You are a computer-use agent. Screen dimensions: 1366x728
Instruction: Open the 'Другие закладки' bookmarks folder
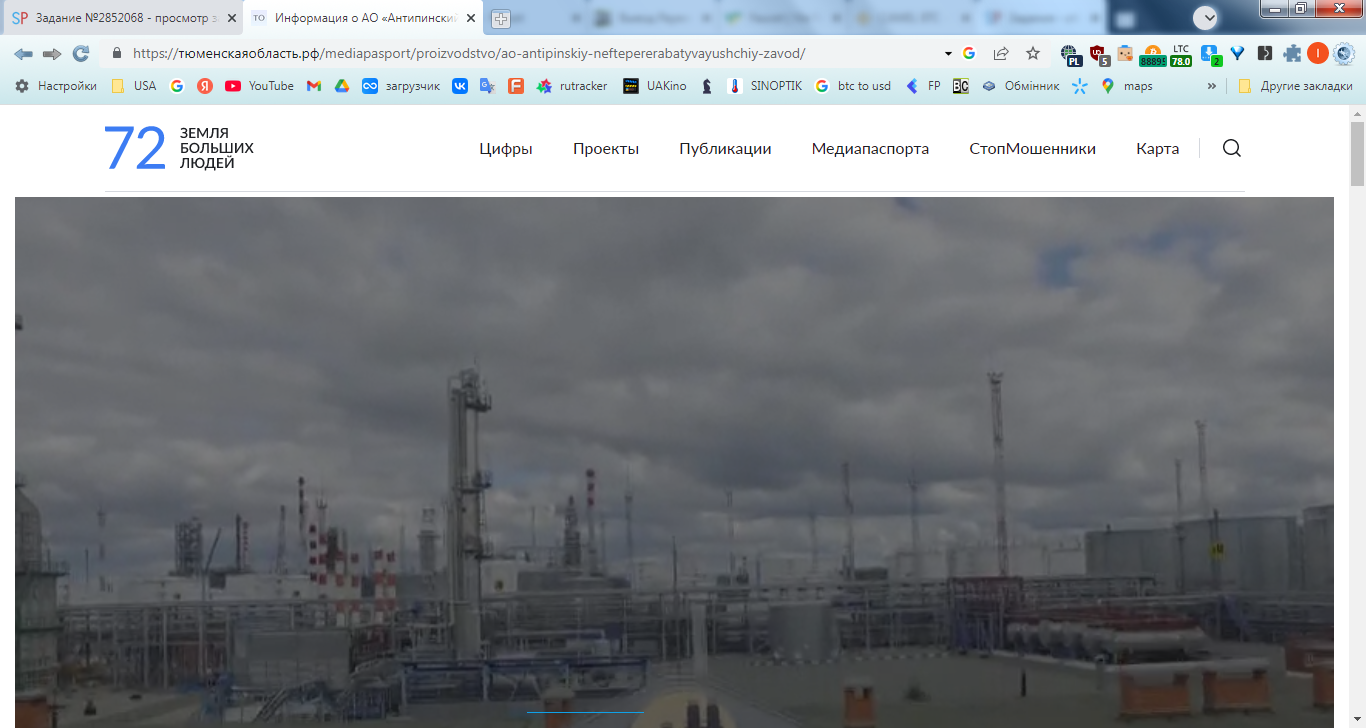[1295, 86]
